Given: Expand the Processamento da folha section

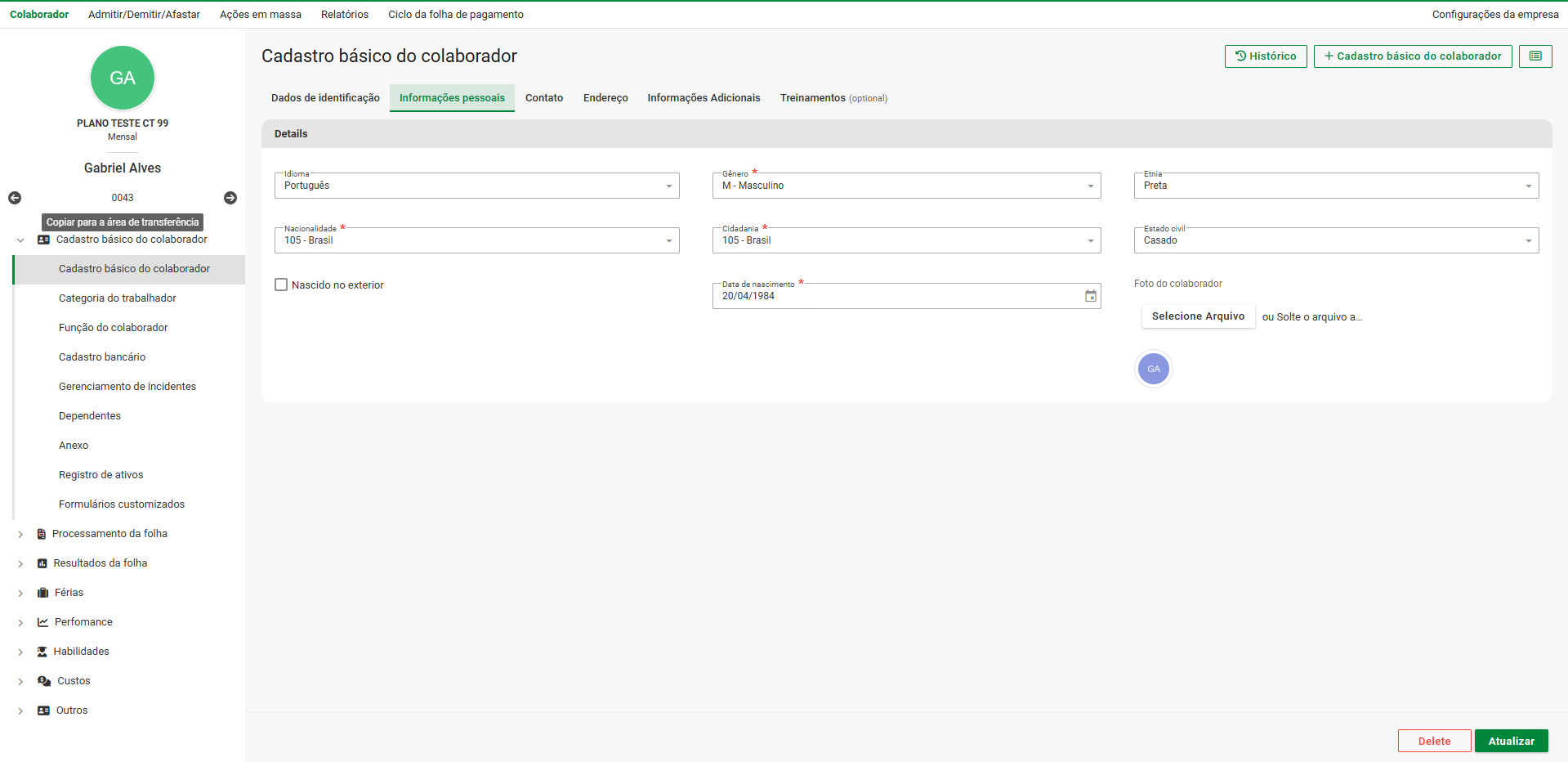Looking at the screenshot, I should tap(20, 534).
